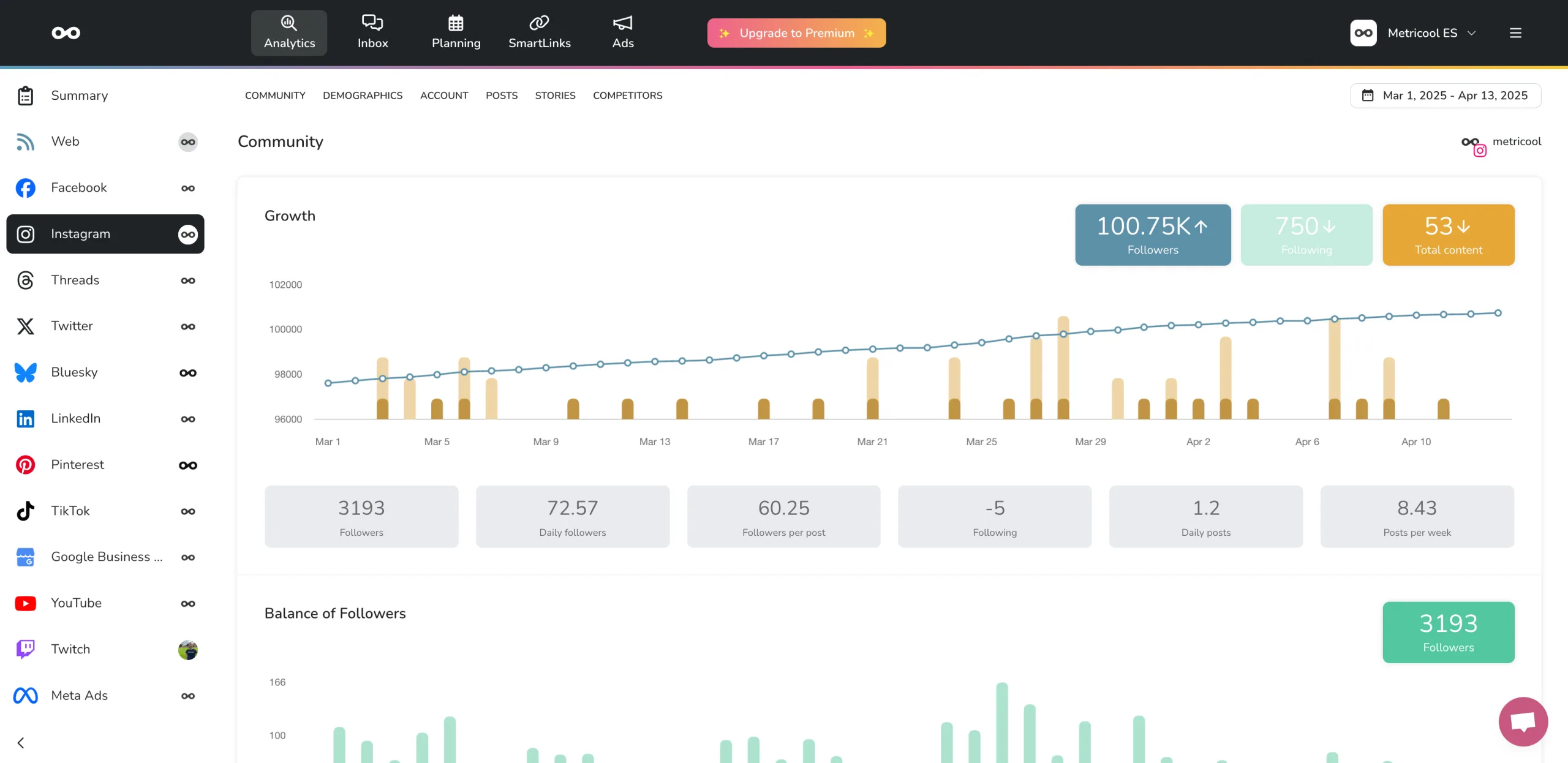Open the date range picker
Screen dimensions: 1568x763
pos(1445,96)
